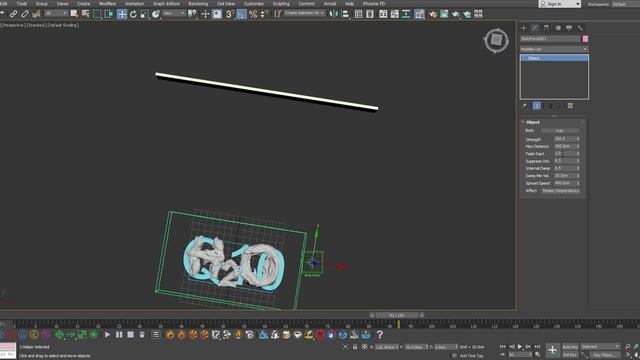Open the Group menu
The height and width of the screenshot is (360, 640).
pos(42,4)
